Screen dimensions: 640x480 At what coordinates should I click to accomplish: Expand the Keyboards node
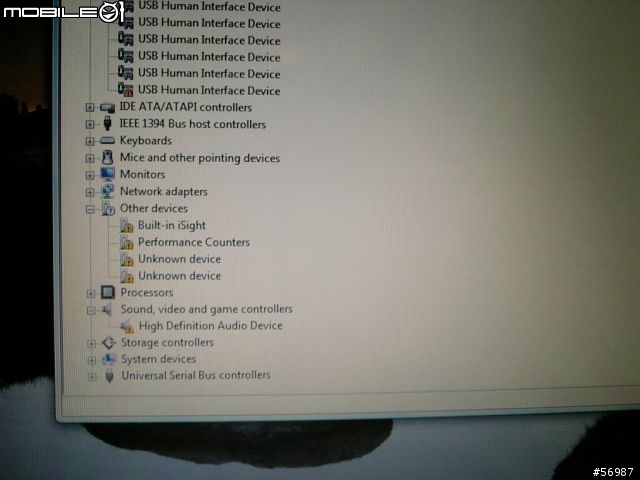pos(90,141)
